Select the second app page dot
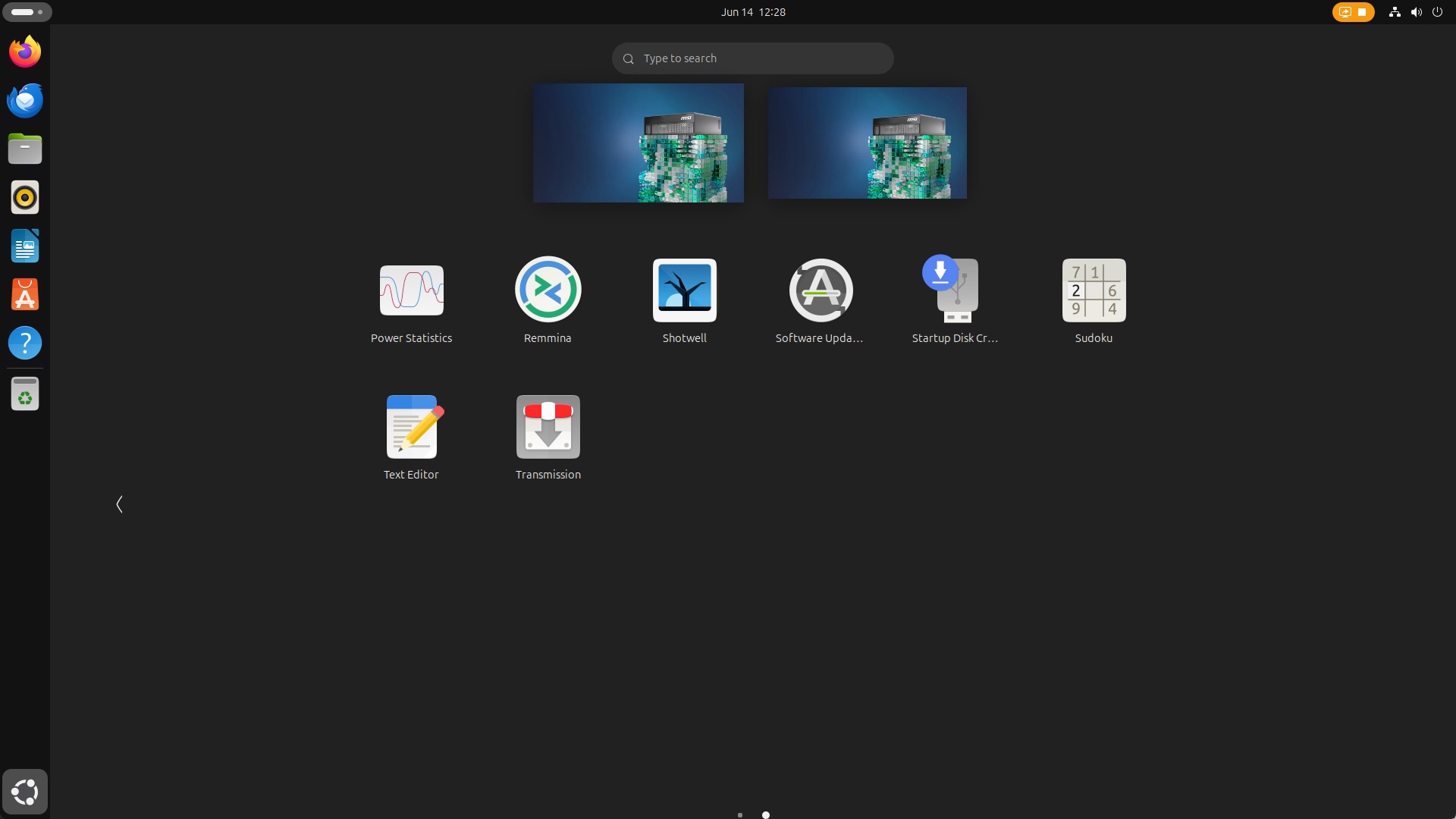Screen dimensions: 1456x819 [x=766, y=815]
